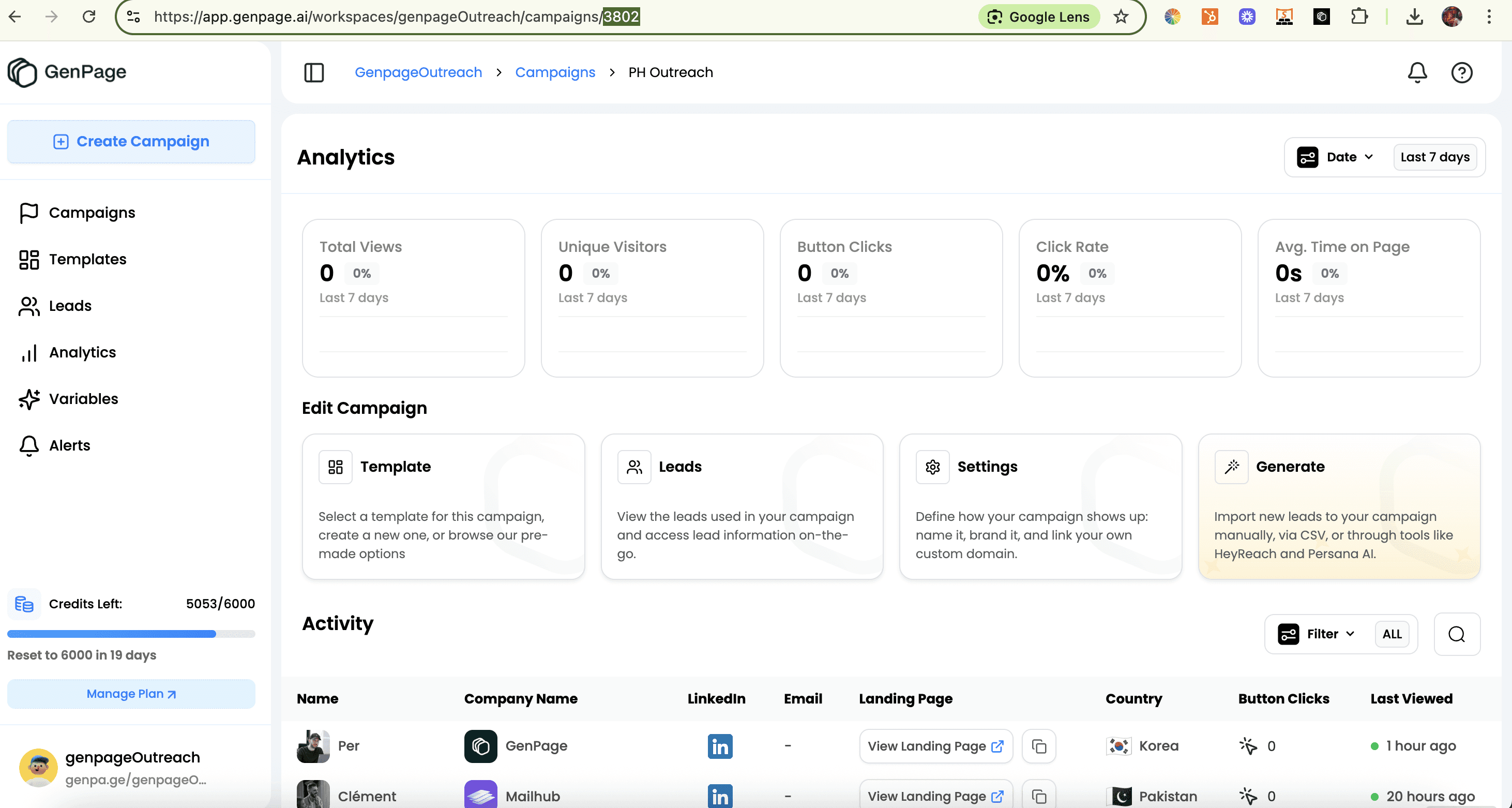Viewport: 1512px width, 808px height.
Task: Navigate to Campaigns breadcrumb link
Action: pyautogui.click(x=555, y=72)
